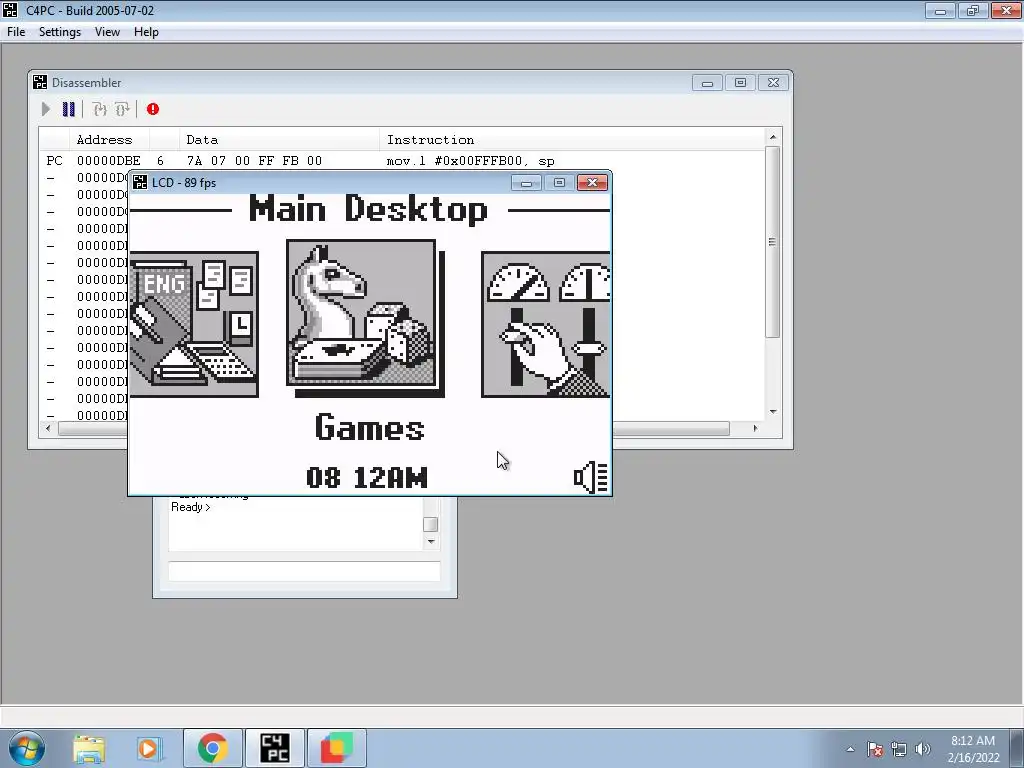Select the PC row at address 00000DBE

point(401,161)
